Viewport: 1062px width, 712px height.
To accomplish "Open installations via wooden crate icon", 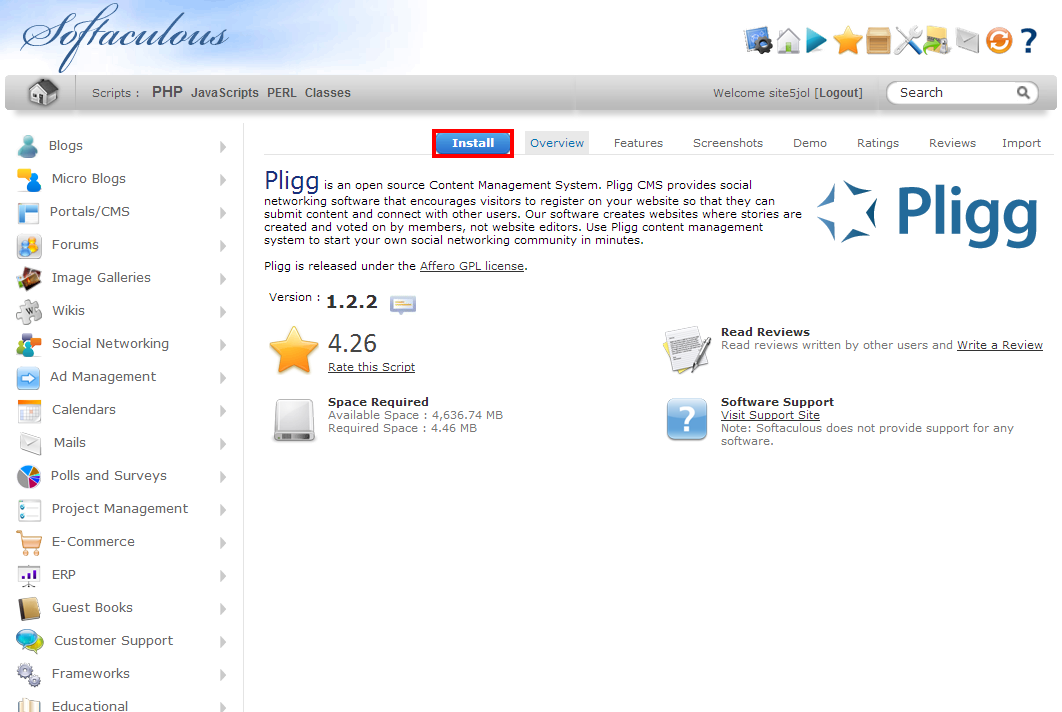I will (x=878, y=41).
